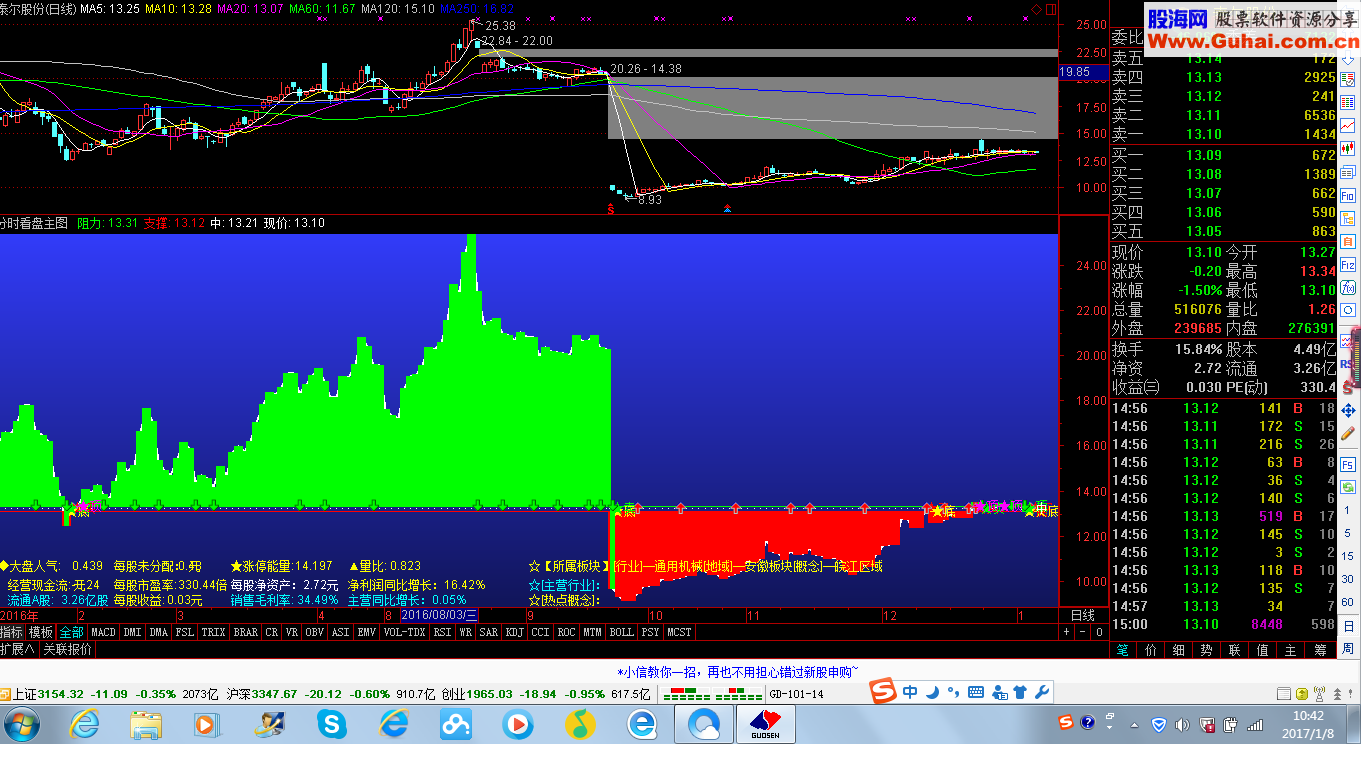Click the orange 自 self-select stock icon
1366x768 pixels.
click(x=1348, y=241)
